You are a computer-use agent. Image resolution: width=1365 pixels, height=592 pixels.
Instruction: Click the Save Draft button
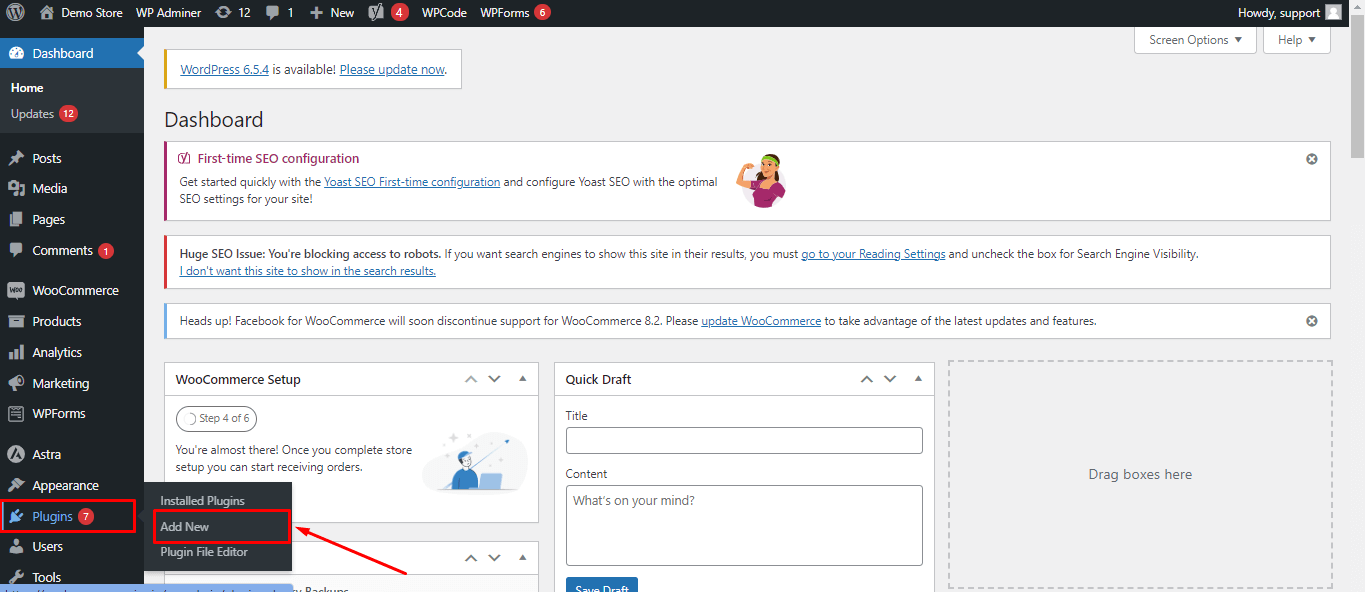click(x=602, y=585)
